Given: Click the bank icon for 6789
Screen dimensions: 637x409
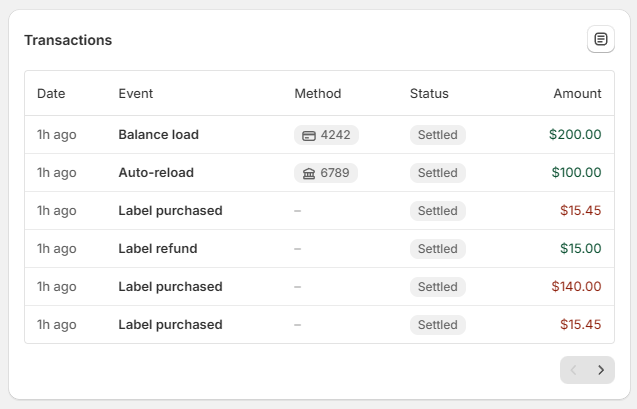Looking at the screenshot, I should pos(309,173).
